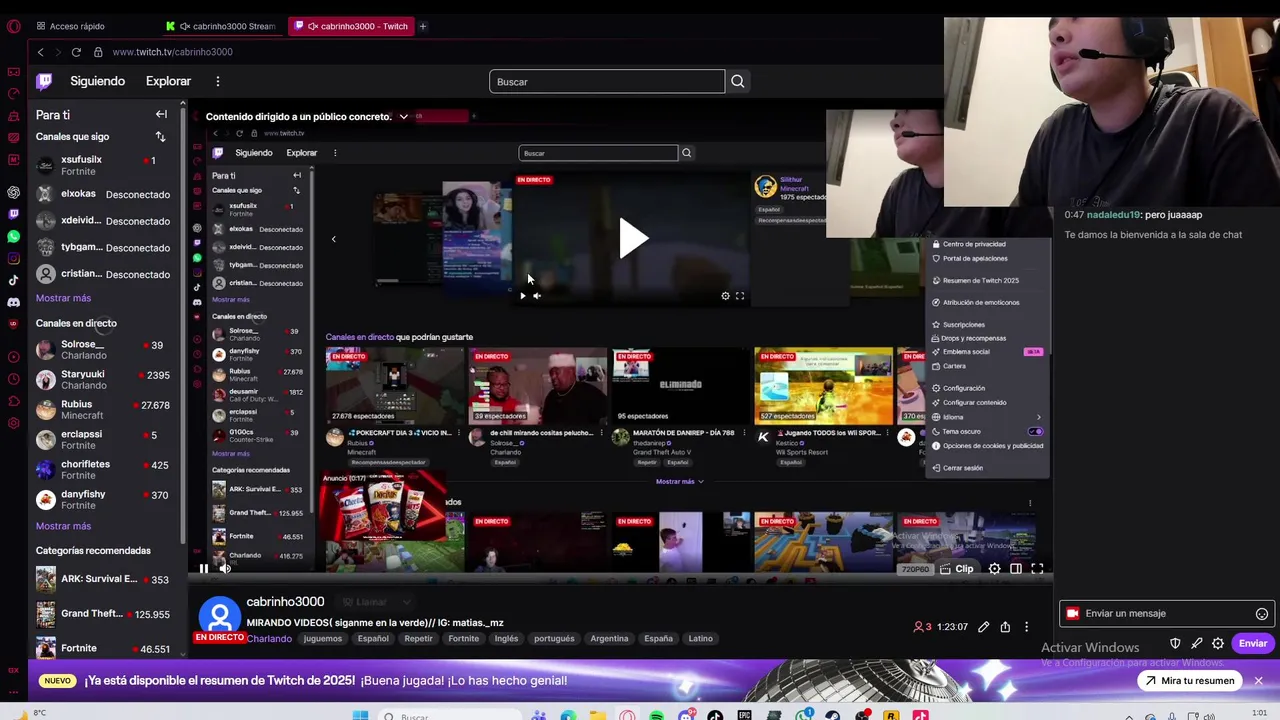Open ChatGPT from the Opera sidebar
This screenshot has width=1280, height=720.
(13, 192)
